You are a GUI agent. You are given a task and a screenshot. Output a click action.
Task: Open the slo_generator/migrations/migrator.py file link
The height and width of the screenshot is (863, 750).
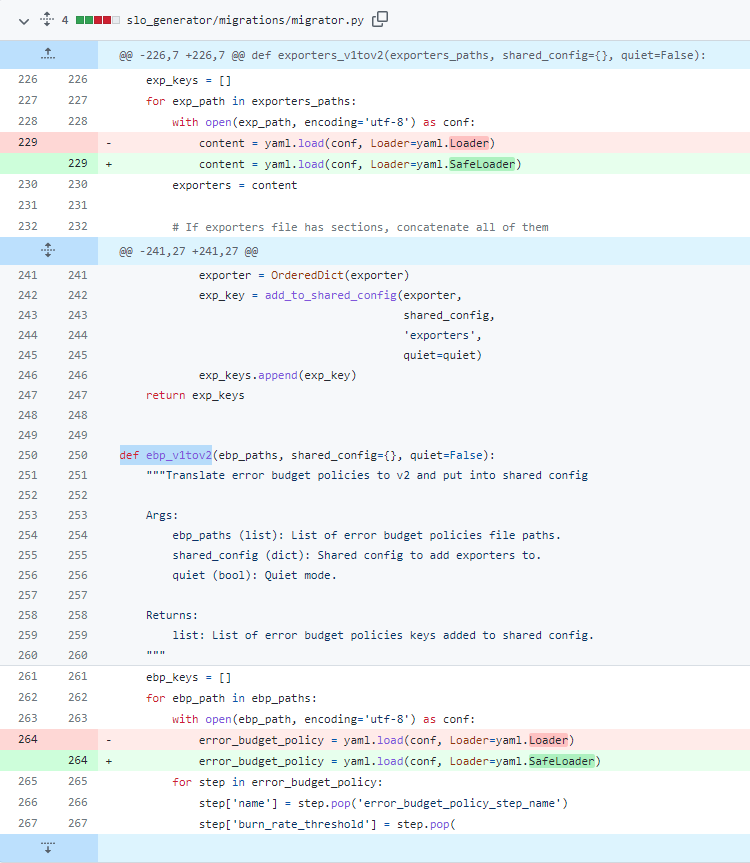(x=245, y=20)
